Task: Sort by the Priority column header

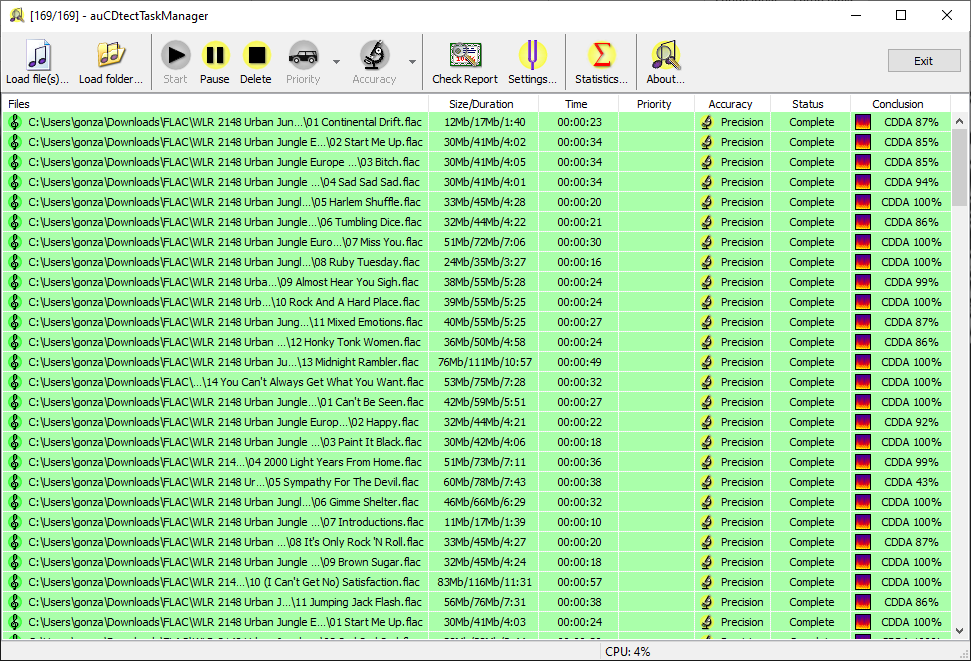Action: click(x=656, y=103)
